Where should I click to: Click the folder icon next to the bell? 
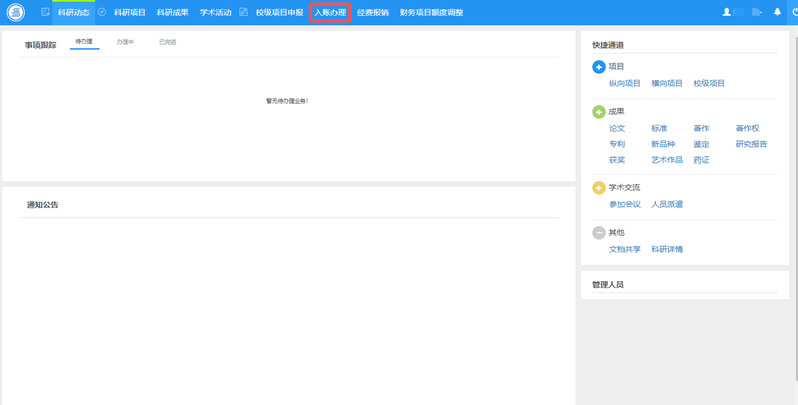(x=757, y=12)
